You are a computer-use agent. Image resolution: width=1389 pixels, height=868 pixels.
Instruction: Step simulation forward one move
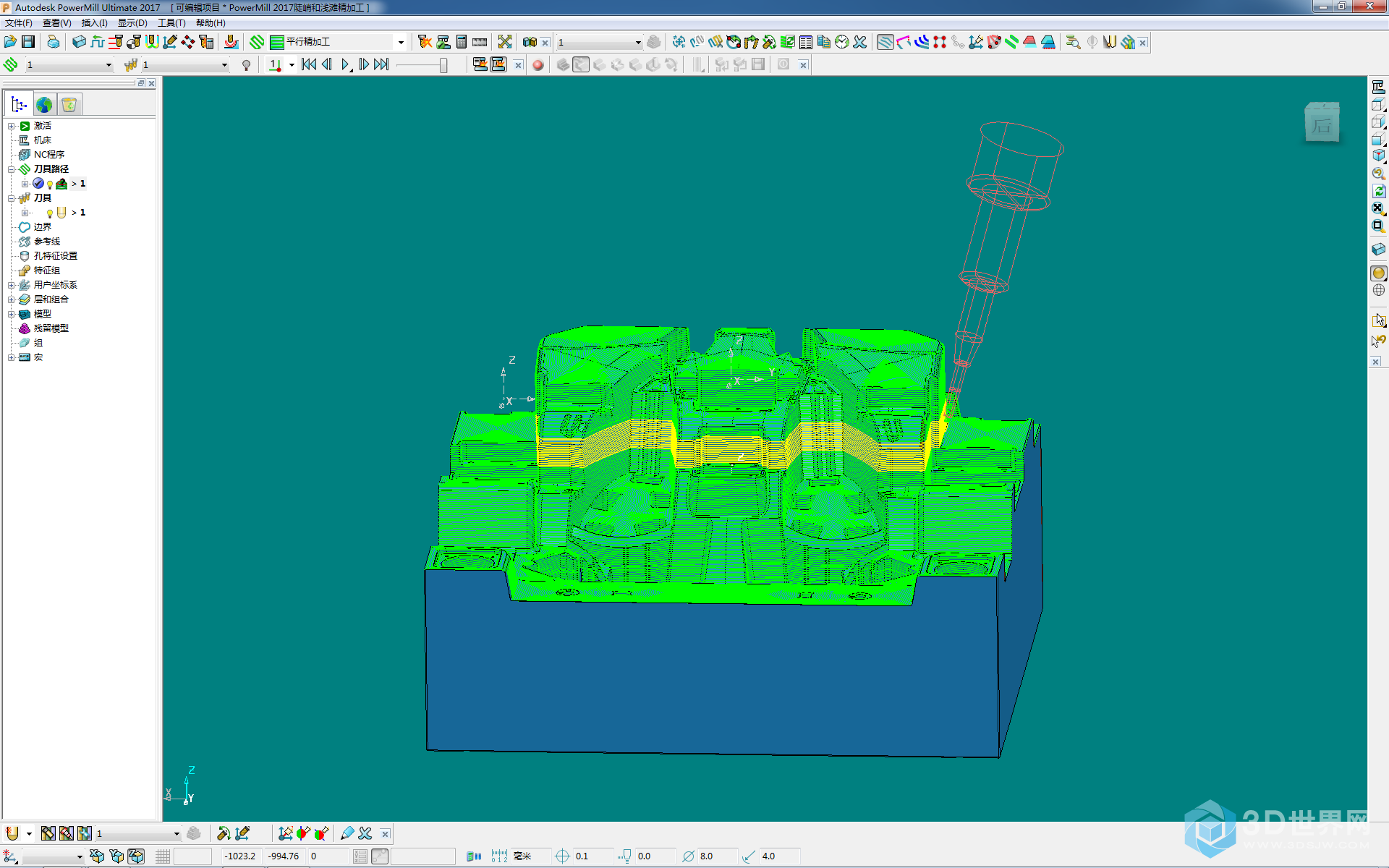click(364, 65)
